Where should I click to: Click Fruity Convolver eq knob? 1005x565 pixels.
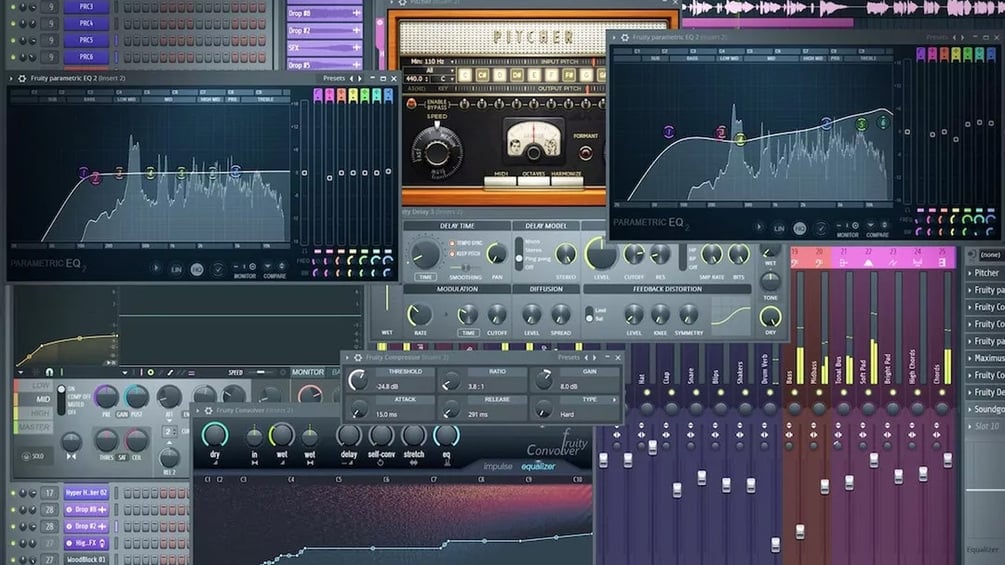tap(446, 436)
